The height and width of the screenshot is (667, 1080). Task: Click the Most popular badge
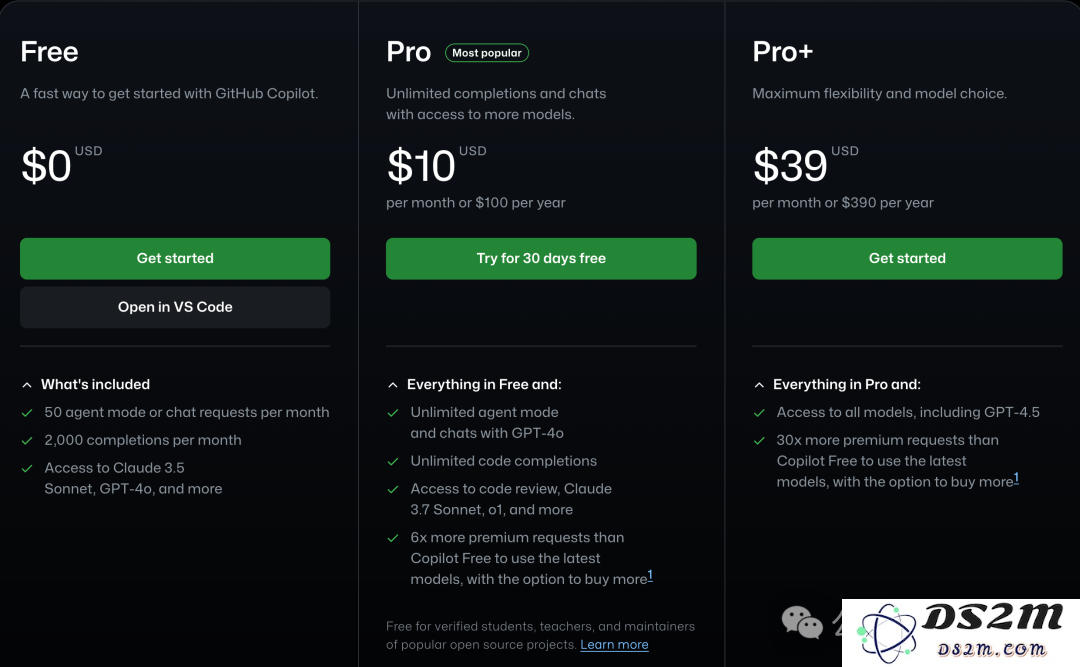pos(487,53)
